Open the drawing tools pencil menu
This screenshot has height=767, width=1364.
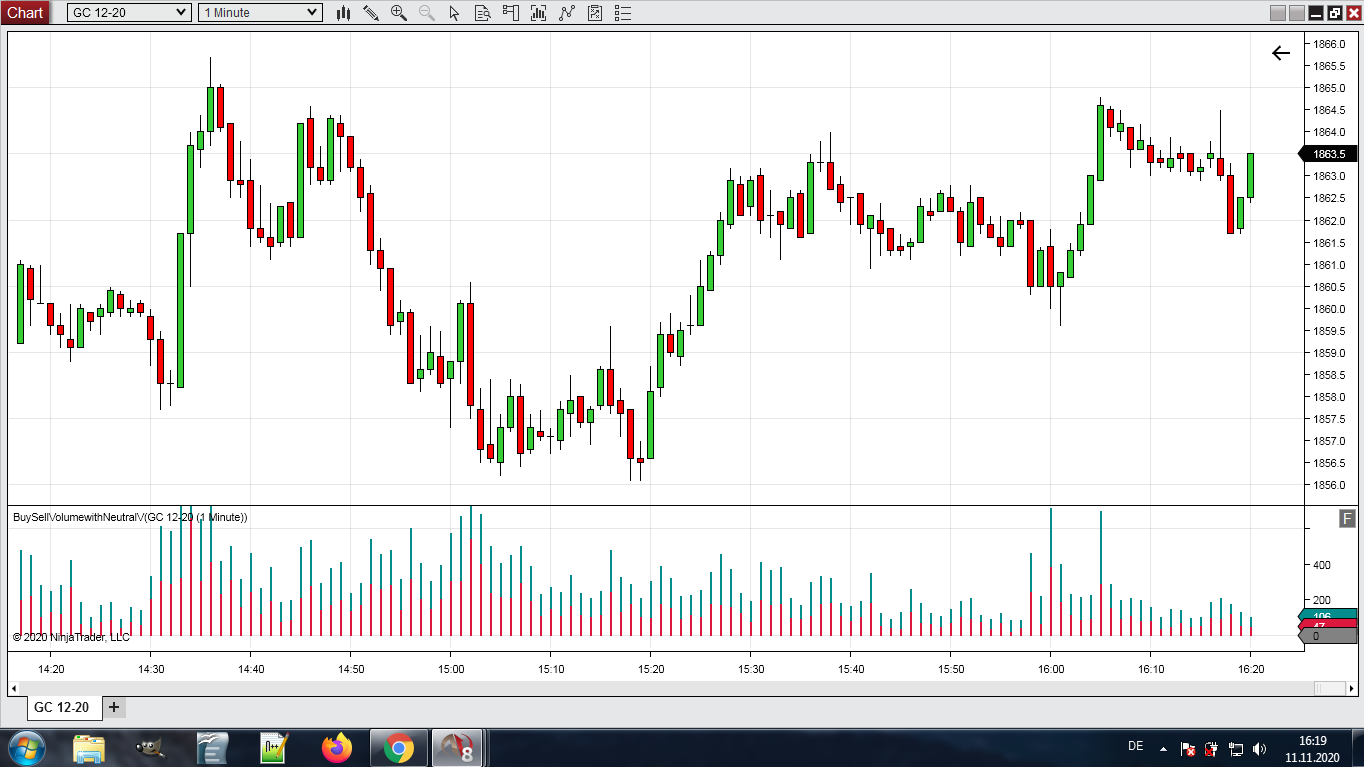[371, 13]
